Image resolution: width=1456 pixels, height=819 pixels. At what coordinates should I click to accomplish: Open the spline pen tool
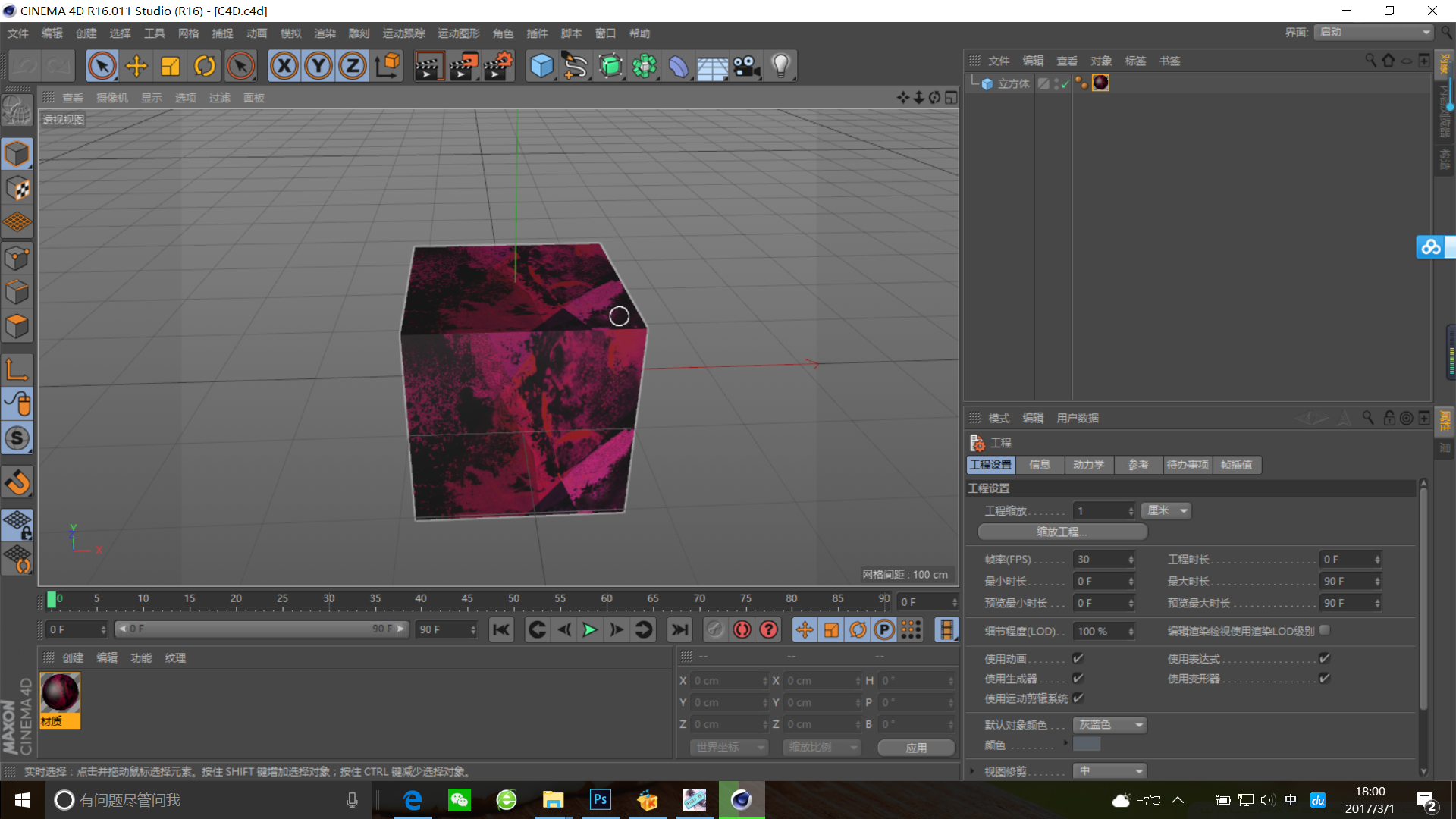point(576,66)
